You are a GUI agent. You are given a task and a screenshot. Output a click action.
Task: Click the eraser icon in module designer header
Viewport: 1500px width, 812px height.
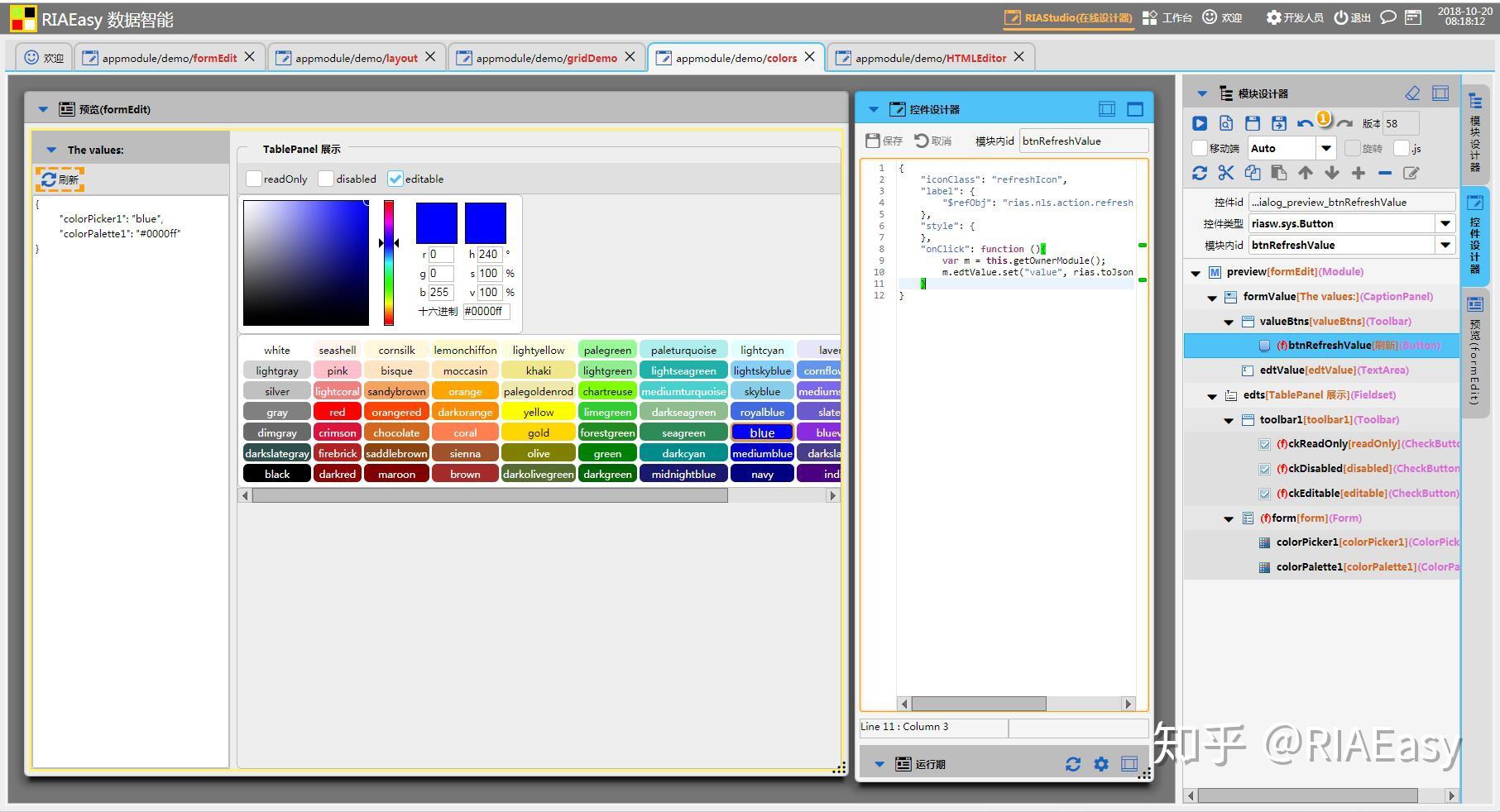click(x=1412, y=93)
